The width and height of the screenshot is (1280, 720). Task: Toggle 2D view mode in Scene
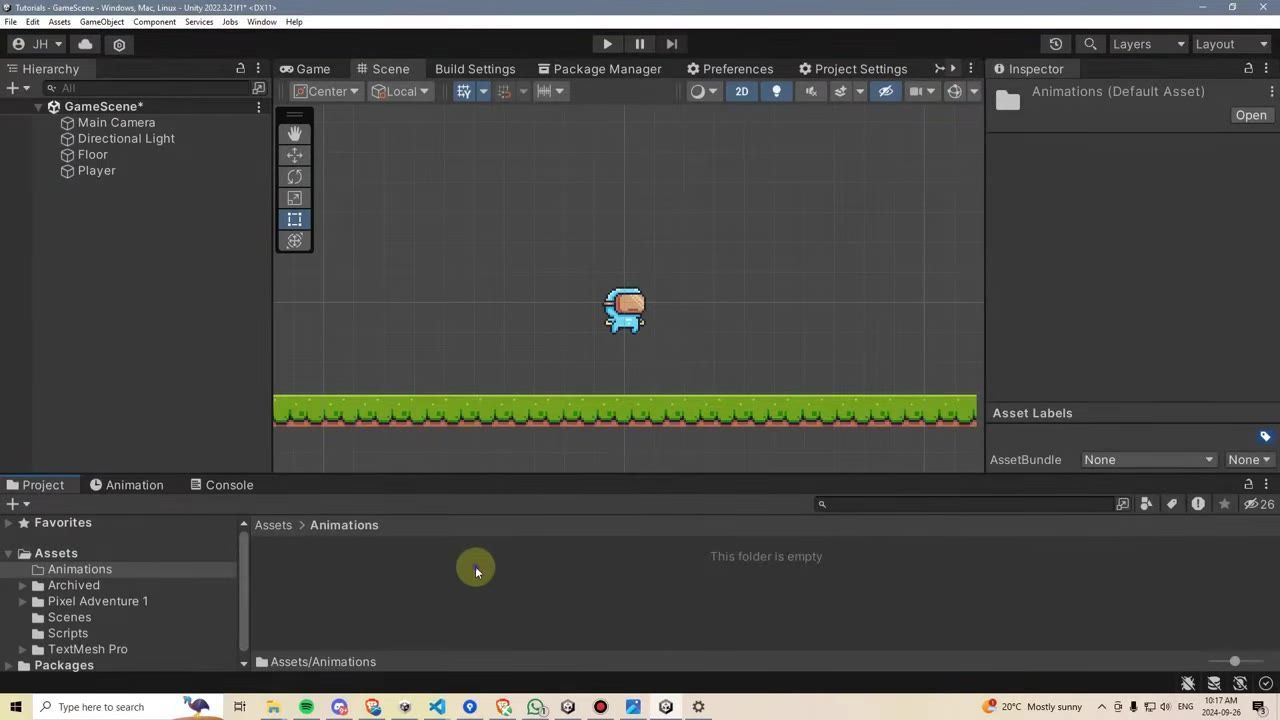point(741,91)
